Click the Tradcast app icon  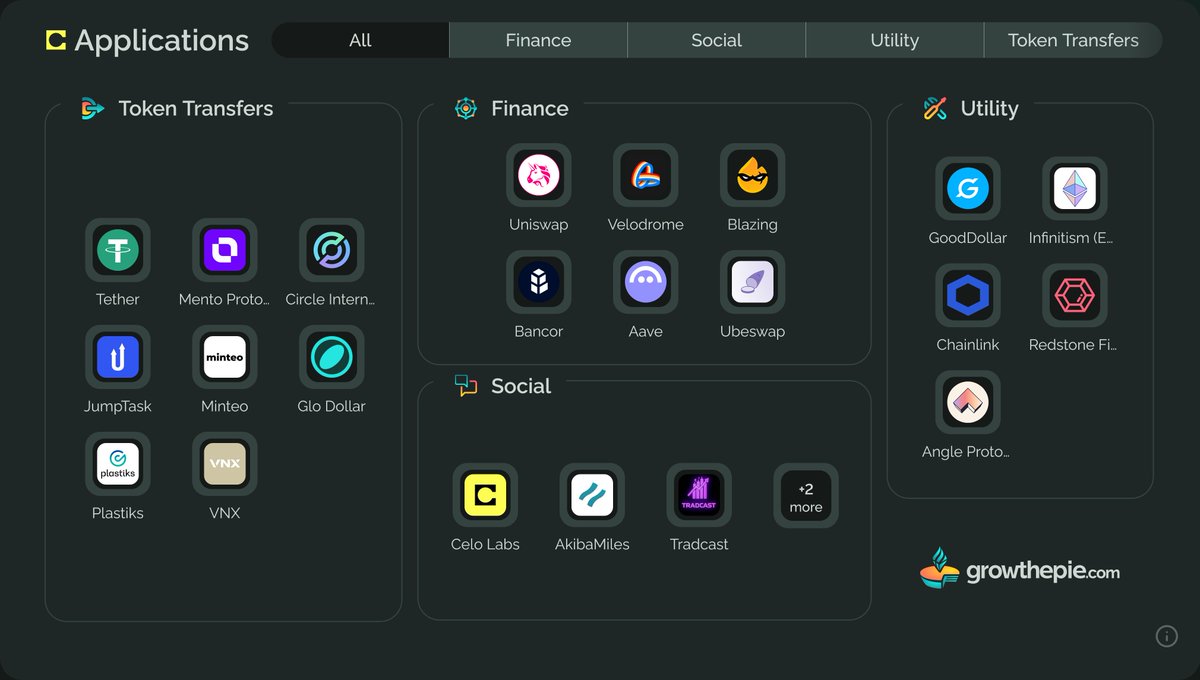(x=699, y=495)
